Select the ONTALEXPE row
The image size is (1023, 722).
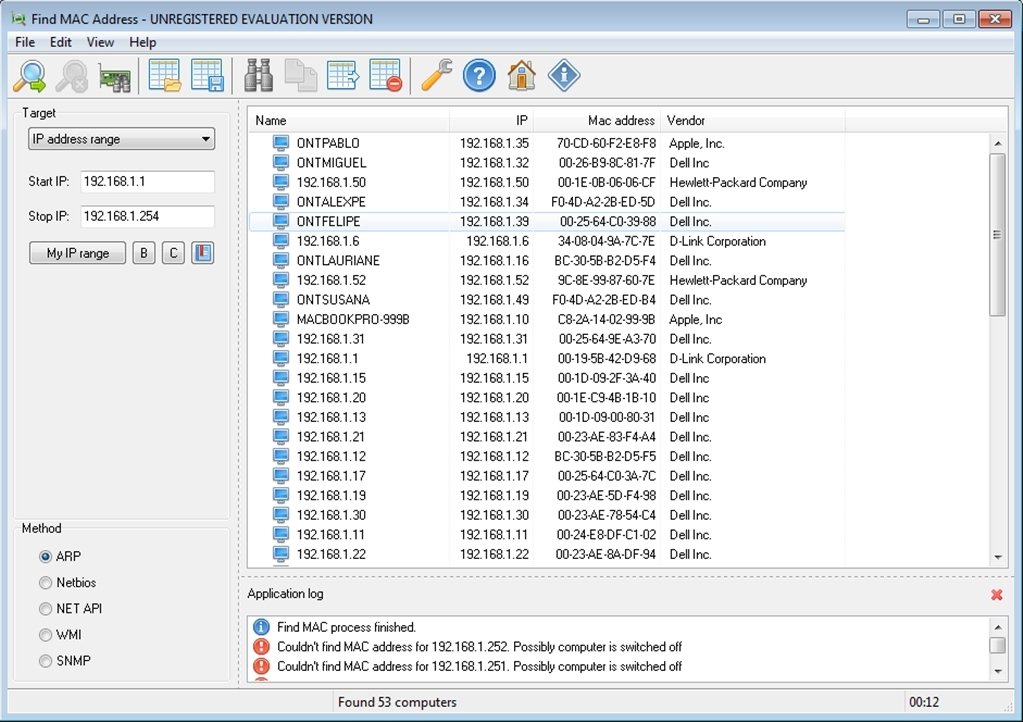pyautogui.click(x=547, y=202)
